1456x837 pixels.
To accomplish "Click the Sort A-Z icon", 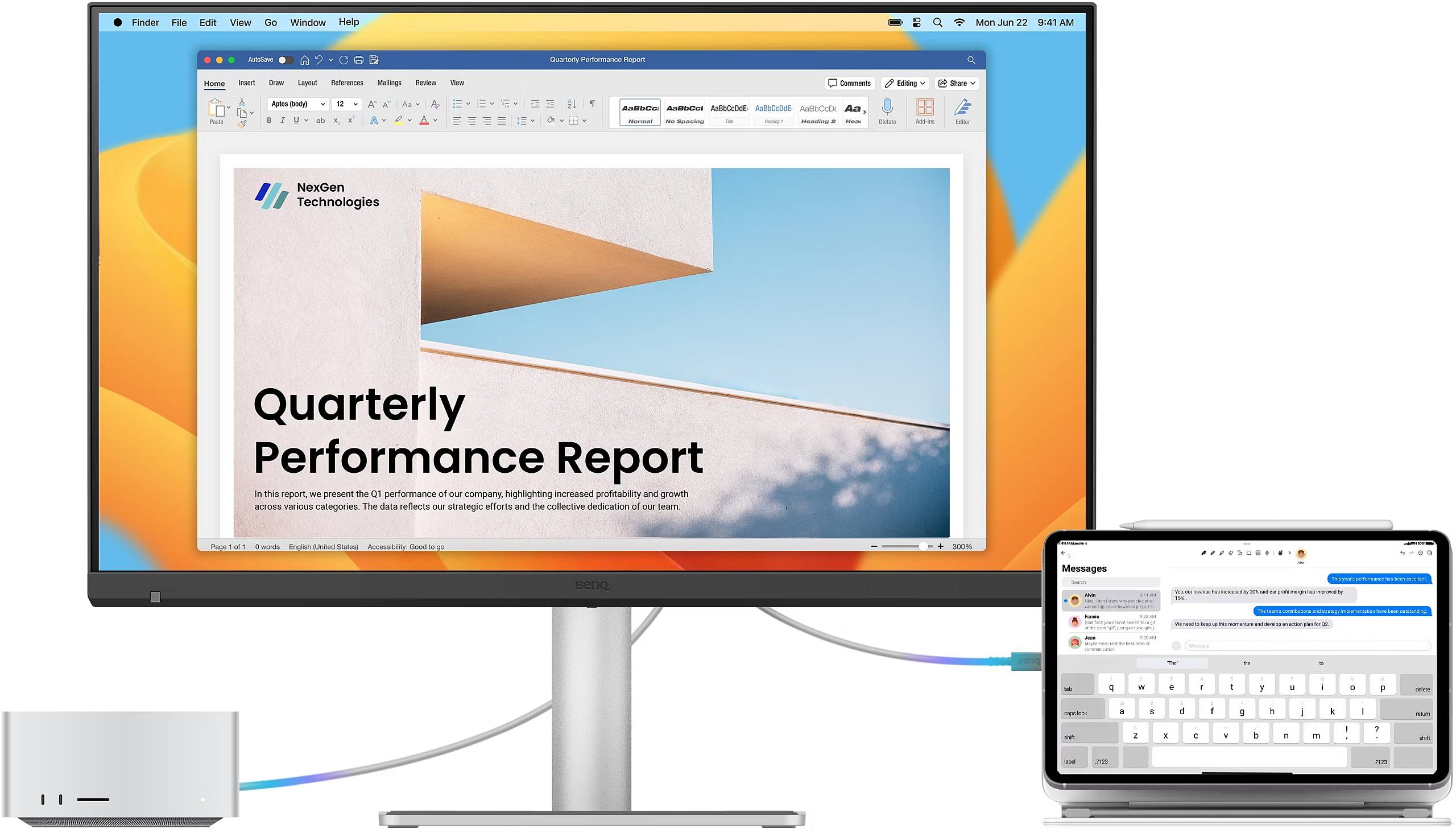I will tap(571, 104).
